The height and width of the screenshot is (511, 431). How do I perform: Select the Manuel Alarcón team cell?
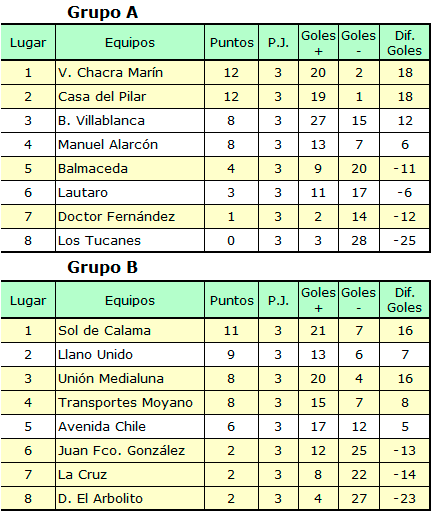[x=130, y=145]
